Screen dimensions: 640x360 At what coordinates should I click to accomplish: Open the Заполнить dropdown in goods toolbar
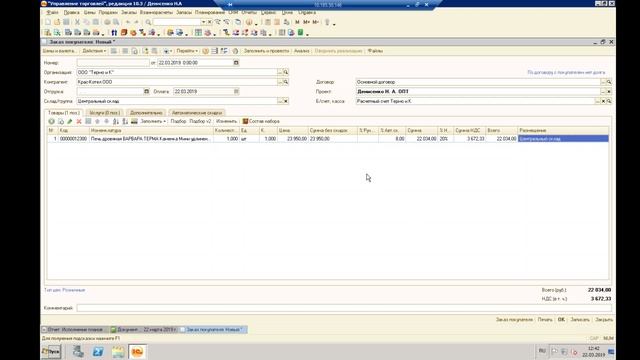[x=153, y=121]
